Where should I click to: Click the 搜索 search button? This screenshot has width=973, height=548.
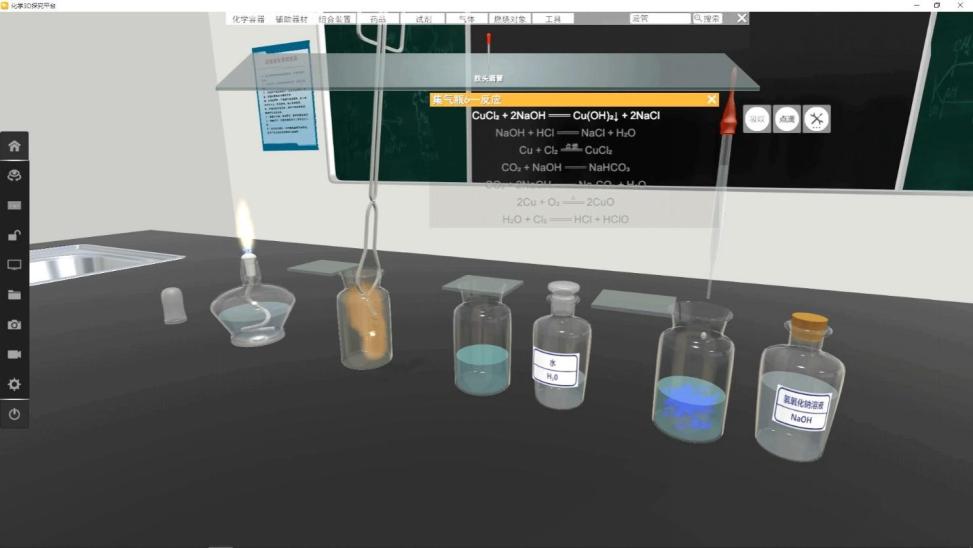tap(707, 19)
